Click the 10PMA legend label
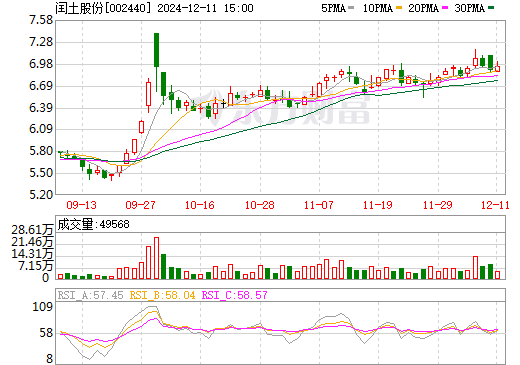 (377, 8)
